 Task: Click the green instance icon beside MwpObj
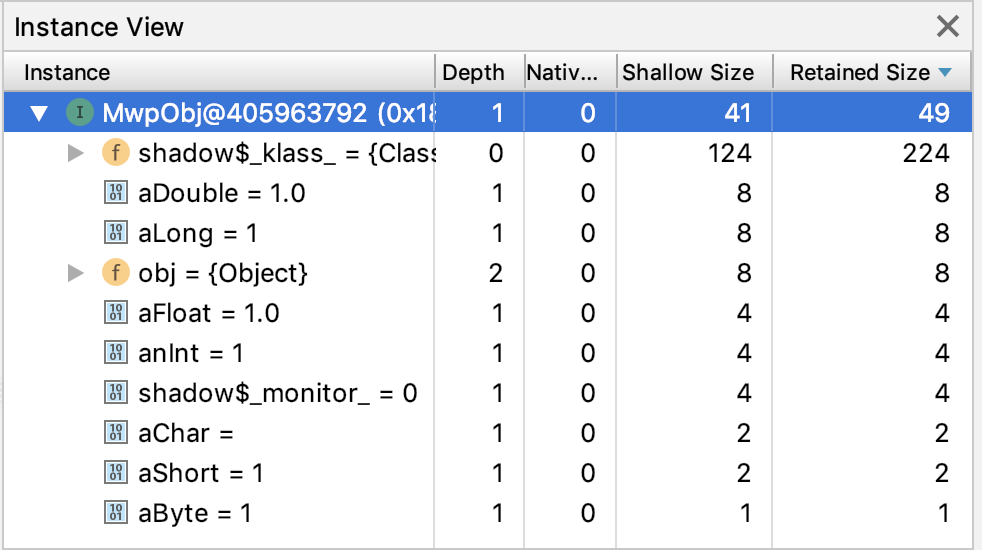79,113
